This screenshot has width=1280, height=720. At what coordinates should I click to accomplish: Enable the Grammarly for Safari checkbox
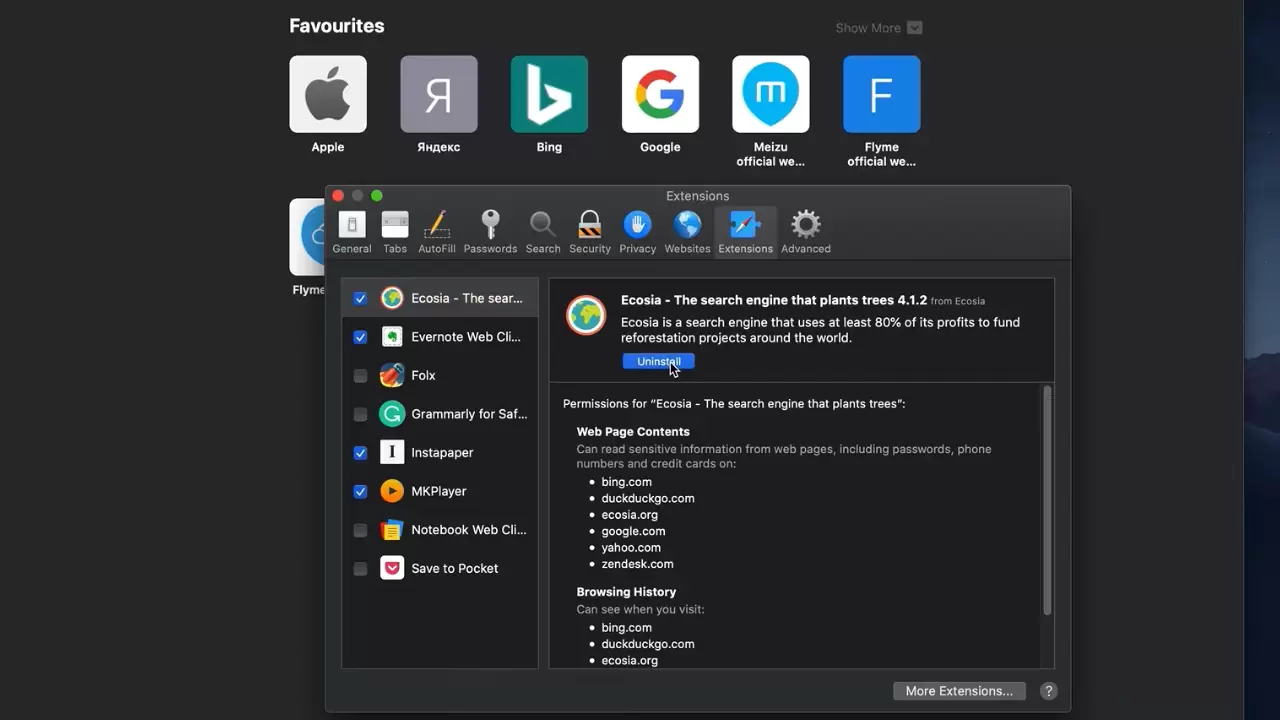(360, 414)
